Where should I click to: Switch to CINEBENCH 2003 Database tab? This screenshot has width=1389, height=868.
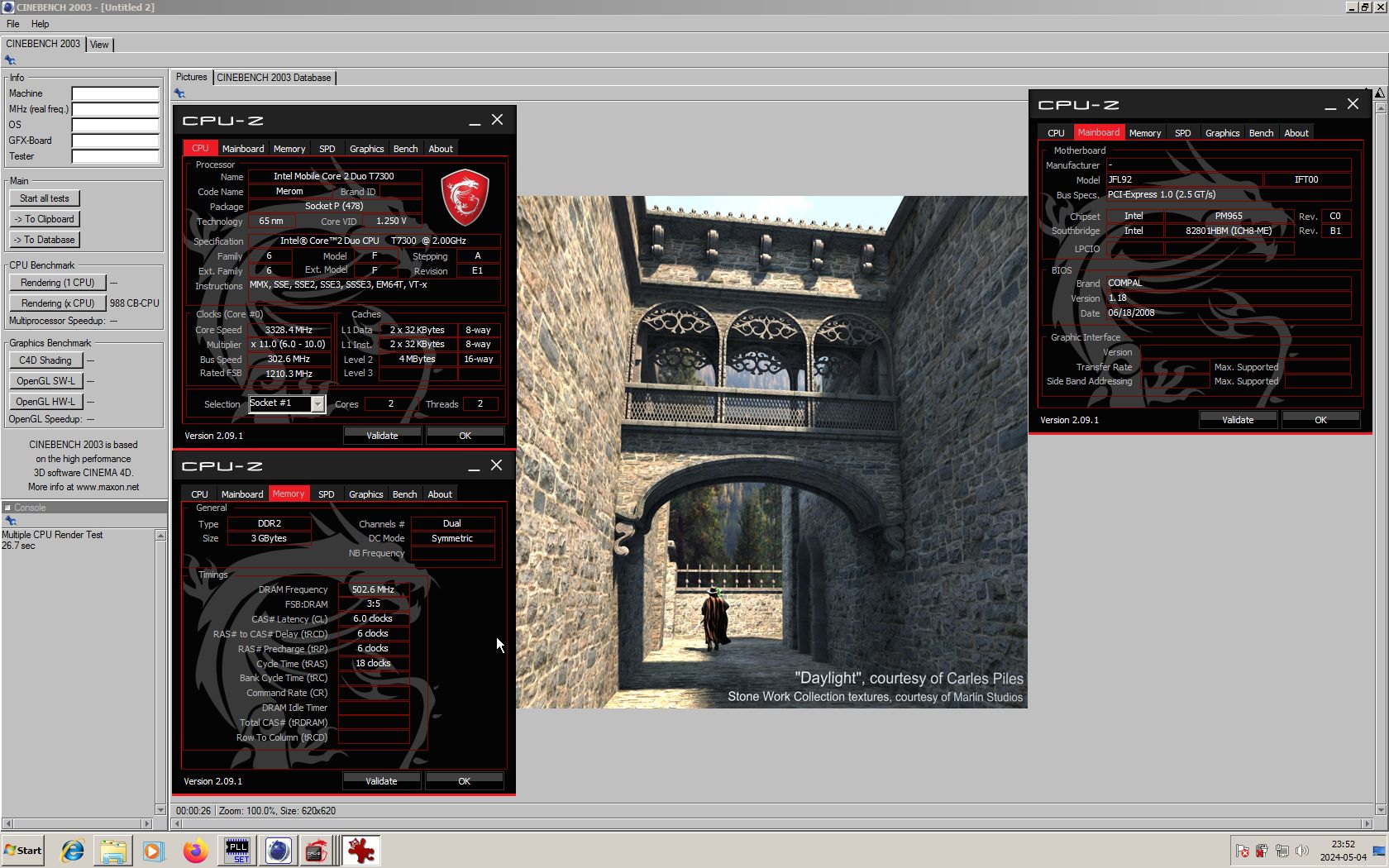pyautogui.click(x=274, y=78)
